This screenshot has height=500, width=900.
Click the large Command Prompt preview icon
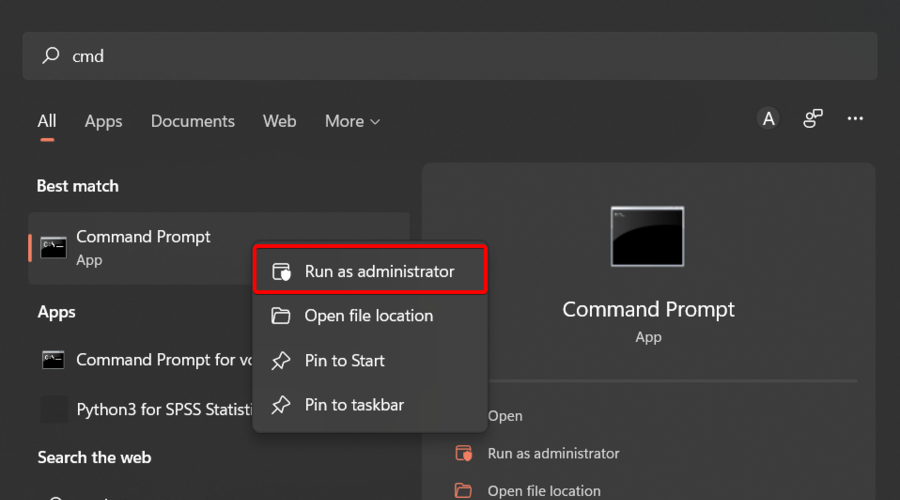tap(648, 236)
